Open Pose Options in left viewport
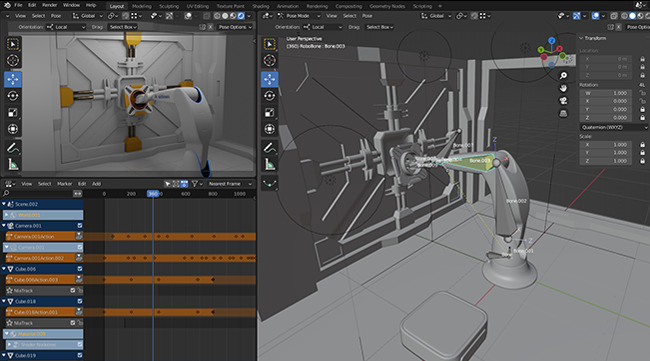650x361 pixels. tap(235, 27)
